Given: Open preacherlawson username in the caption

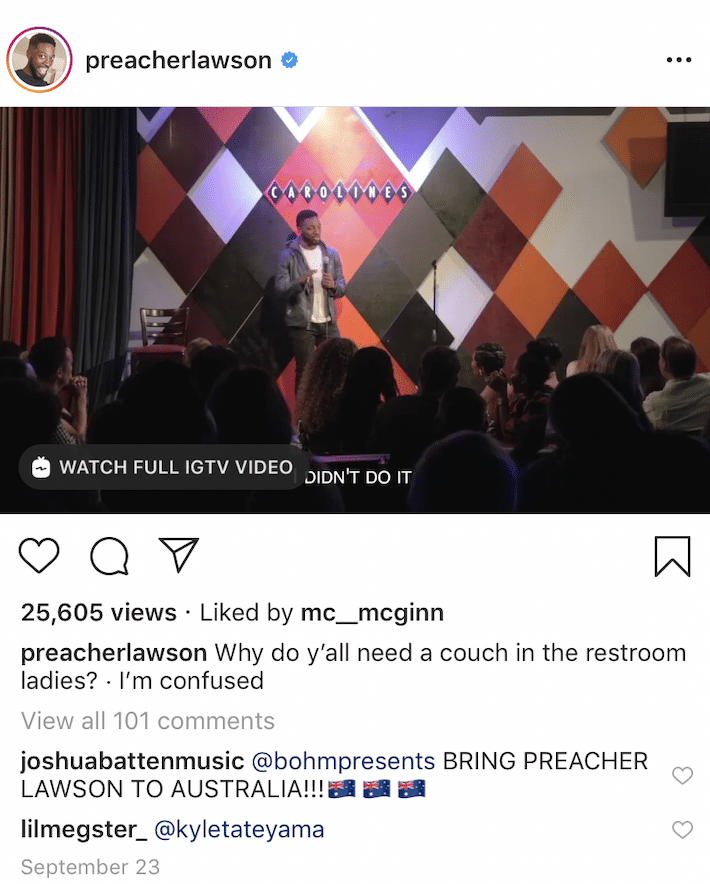Looking at the screenshot, I should pos(114,653).
